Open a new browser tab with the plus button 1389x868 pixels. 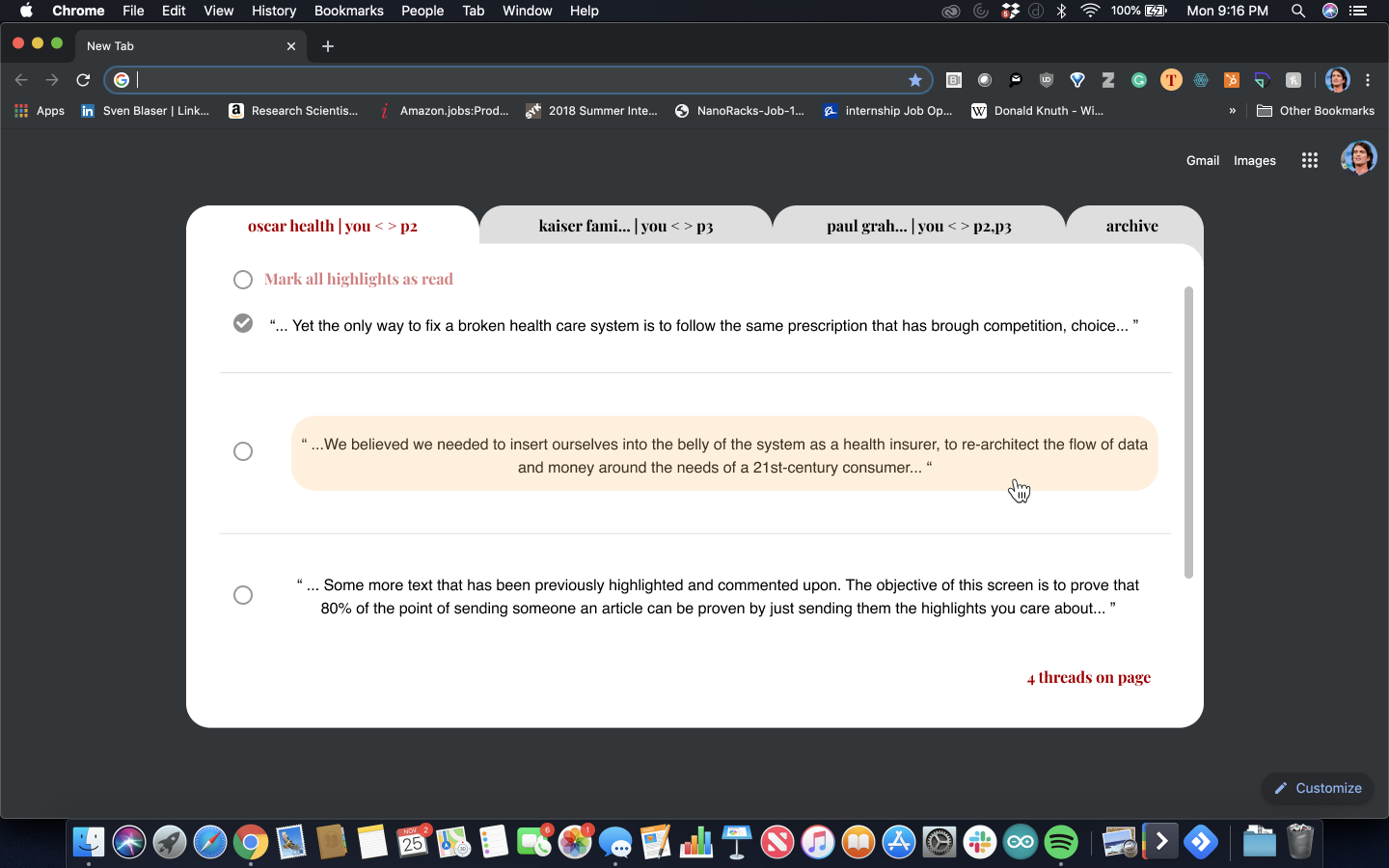(328, 46)
